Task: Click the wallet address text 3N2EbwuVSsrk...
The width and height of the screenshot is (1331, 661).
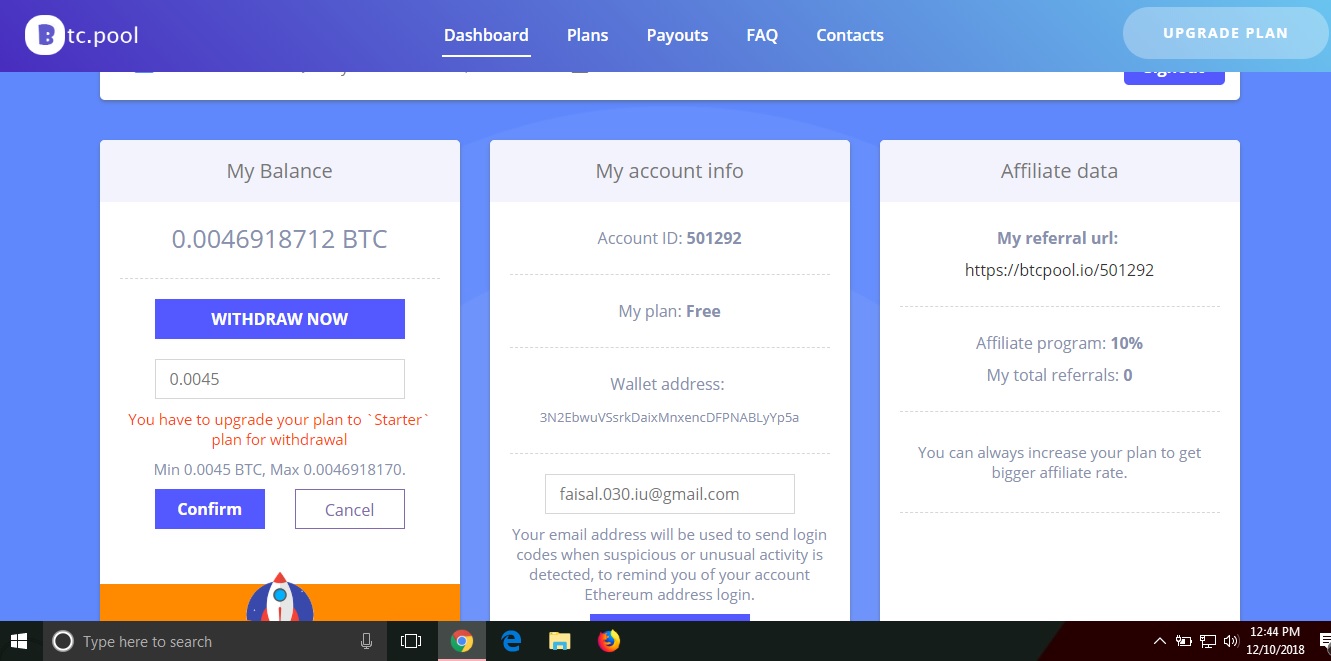Action: pos(669,417)
